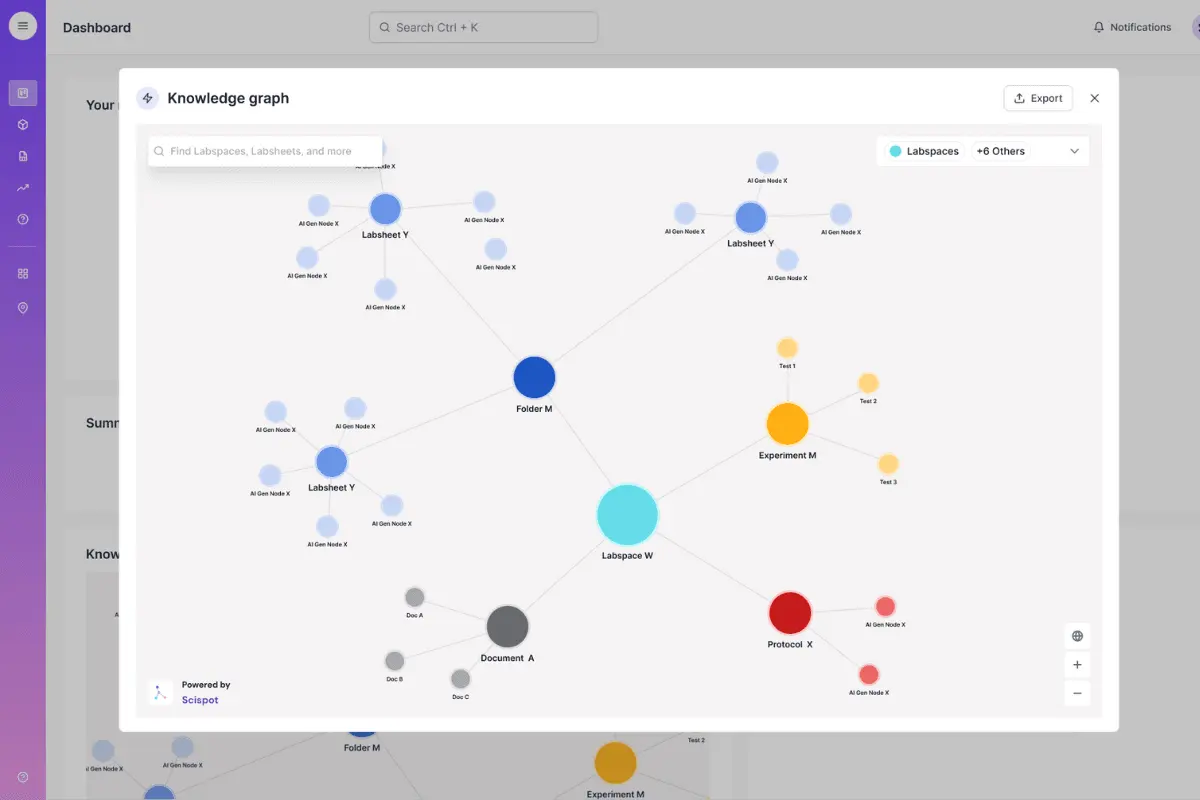
Task: Zoom in with the plus button
Action: 1077,664
